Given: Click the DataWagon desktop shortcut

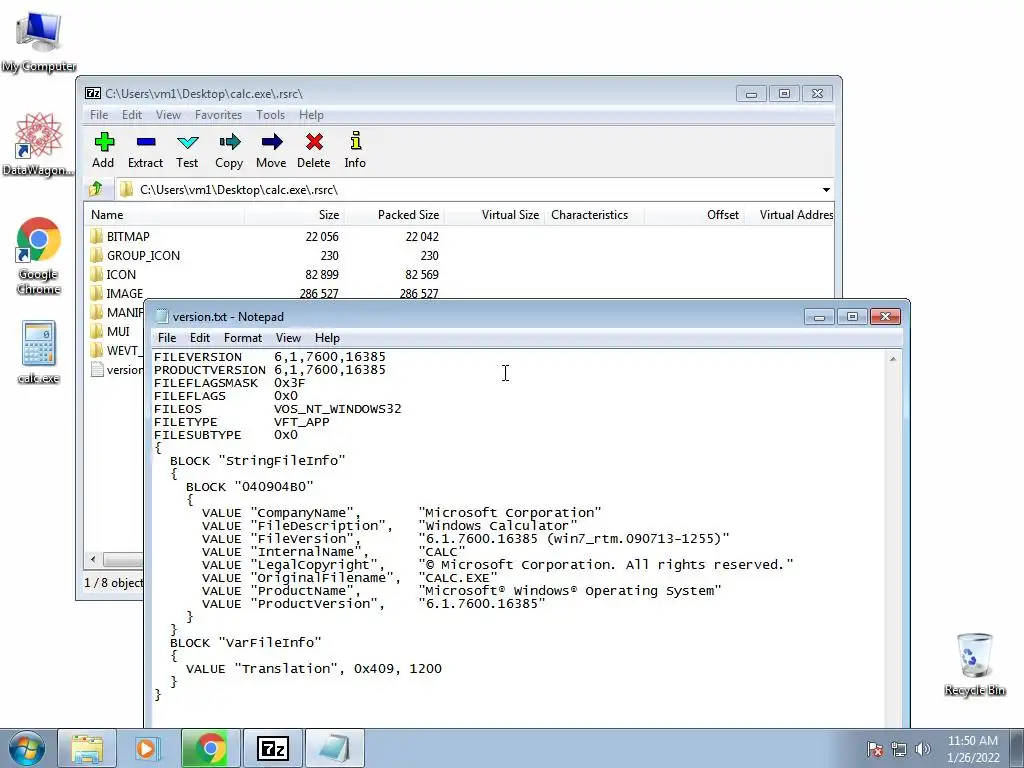Looking at the screenshot, I should click(39, 145).
